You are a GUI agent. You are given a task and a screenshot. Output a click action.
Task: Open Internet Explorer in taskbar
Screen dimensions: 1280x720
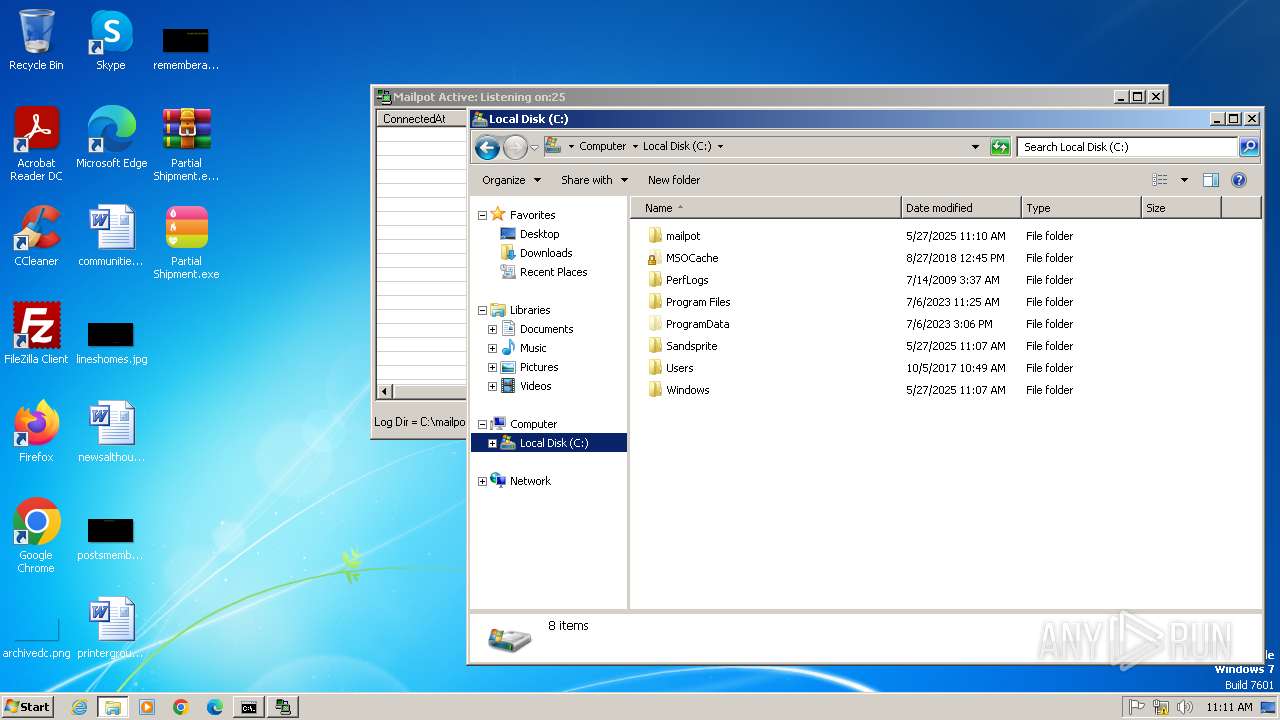pos(80,707)
